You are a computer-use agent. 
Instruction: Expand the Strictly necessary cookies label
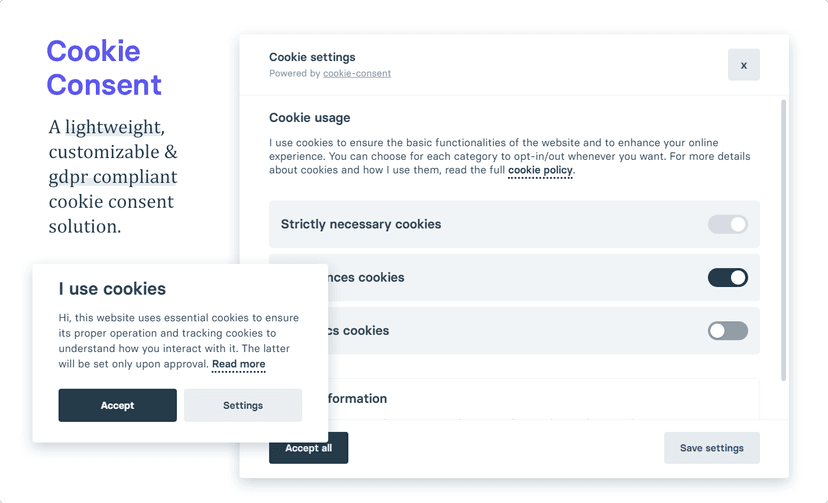(x=361, y=225)
